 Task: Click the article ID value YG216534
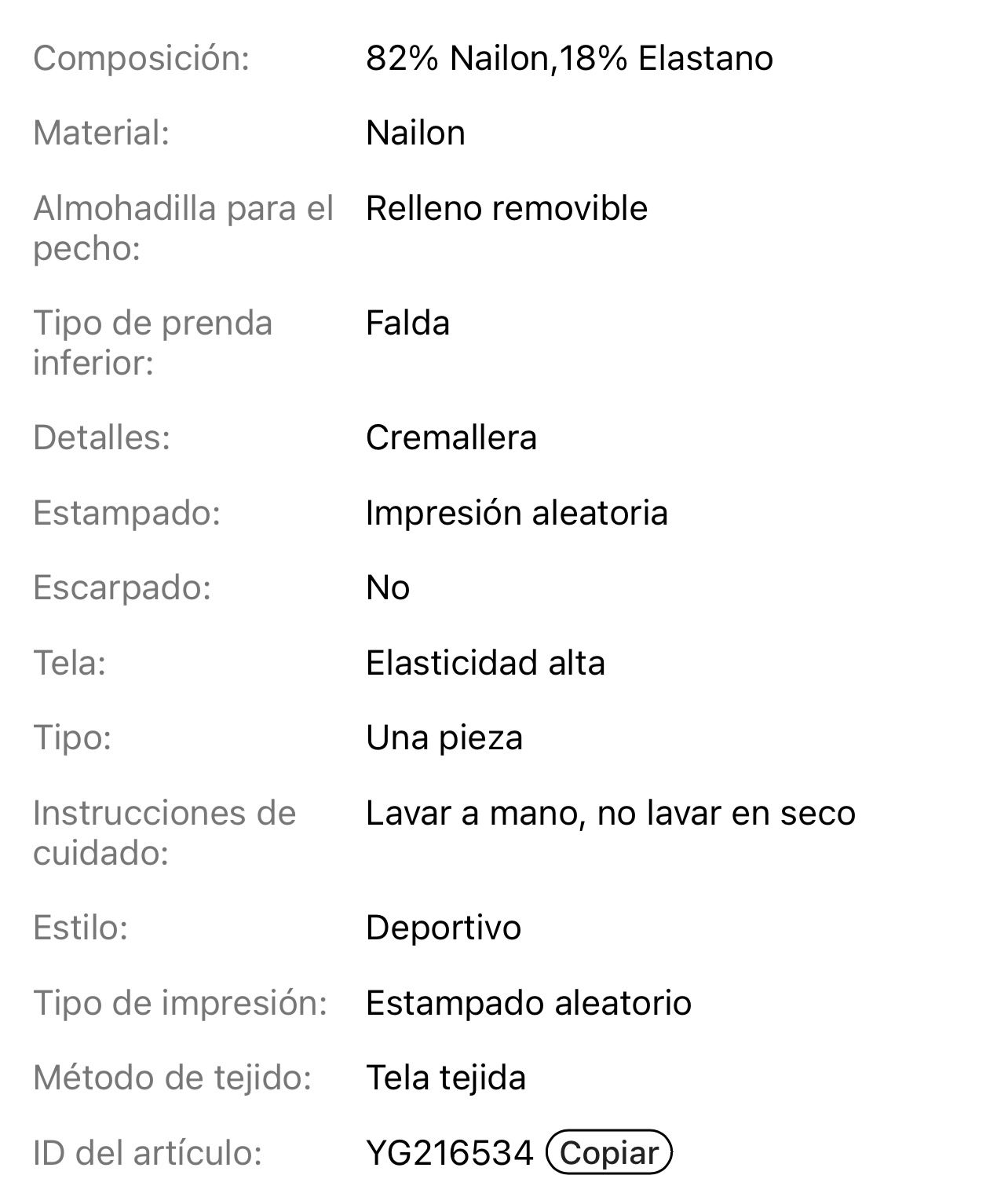pyautogui.click(x=449, y=1152)
